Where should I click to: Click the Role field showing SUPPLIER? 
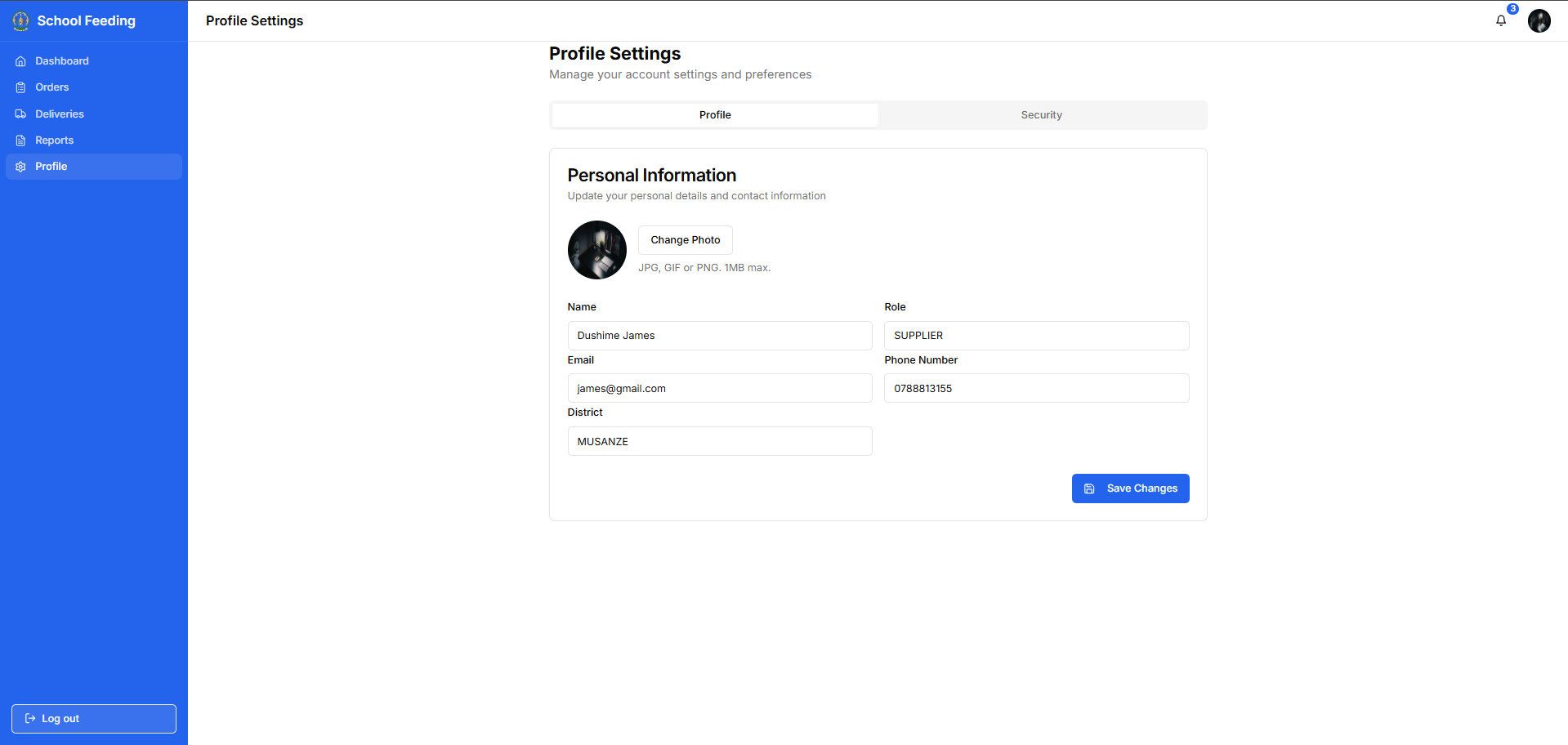(1037, 336)
